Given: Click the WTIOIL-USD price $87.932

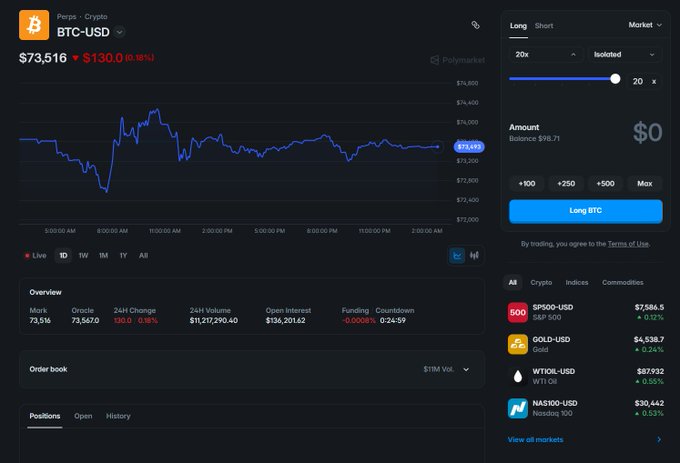Looking at the screenshot, I should click(651, 372).
